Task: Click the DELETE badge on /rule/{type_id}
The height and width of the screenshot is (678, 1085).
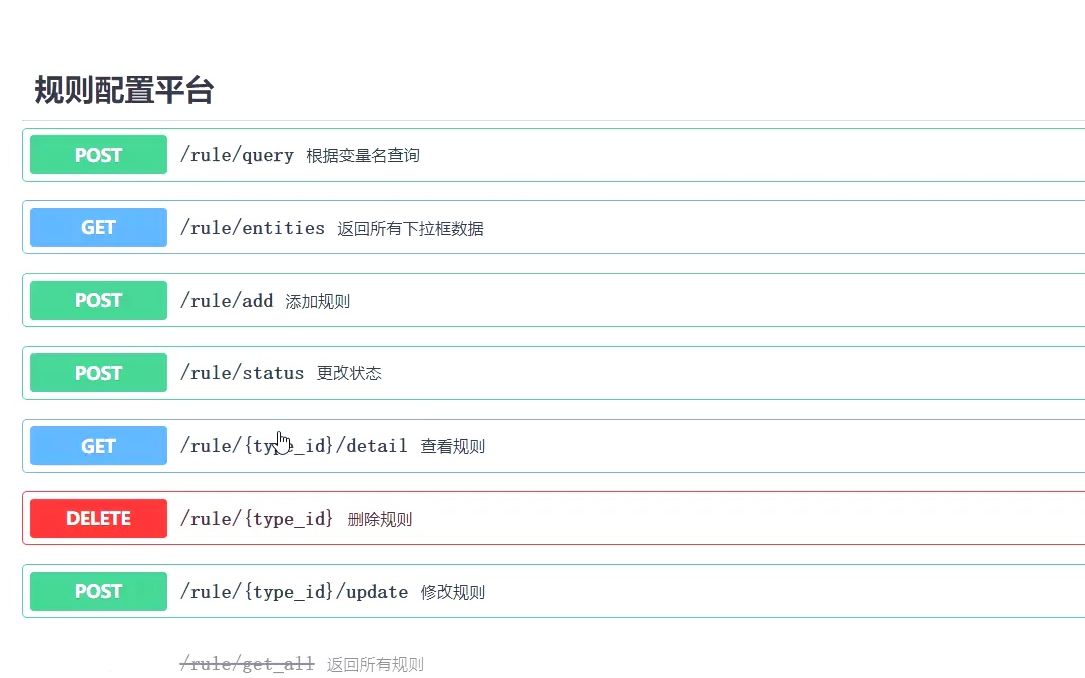Action: (97, 518)
